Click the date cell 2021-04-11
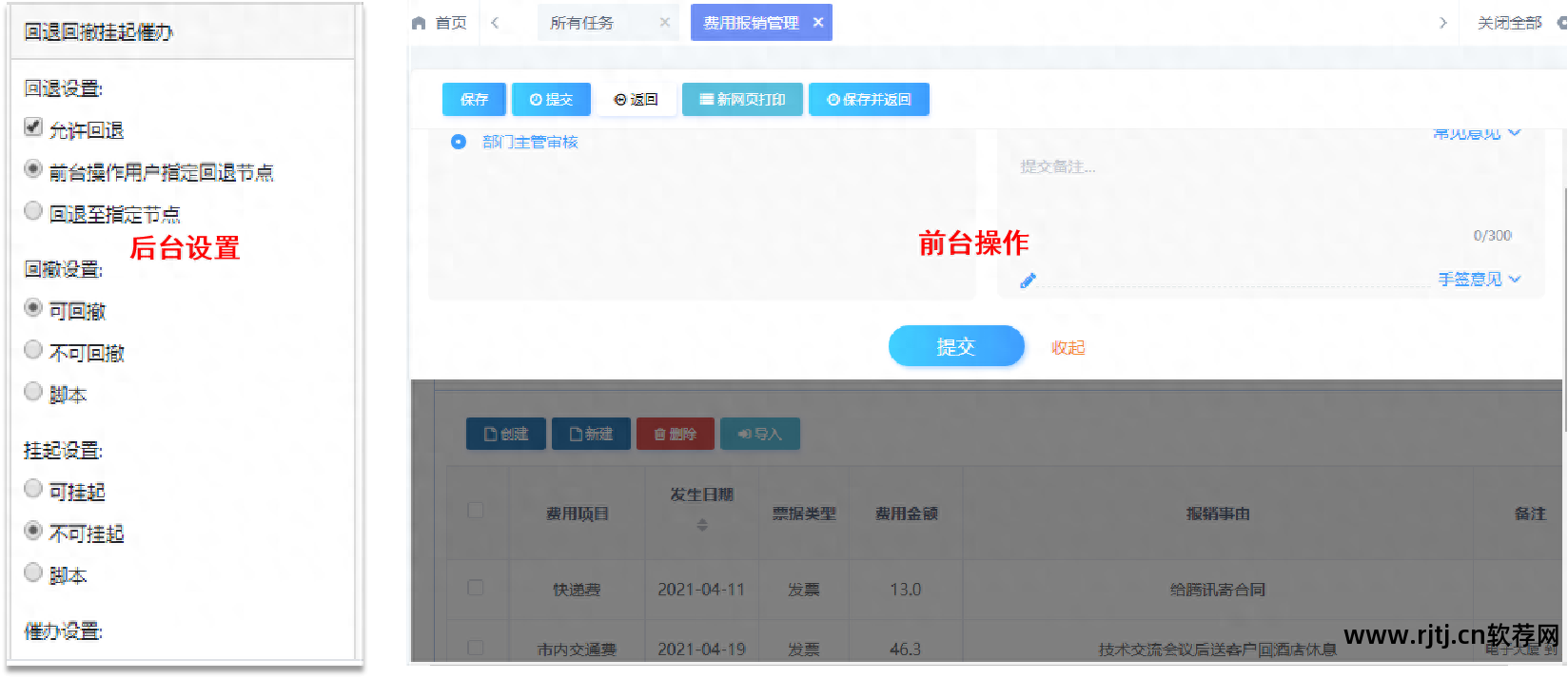 [x=701, y=590]
